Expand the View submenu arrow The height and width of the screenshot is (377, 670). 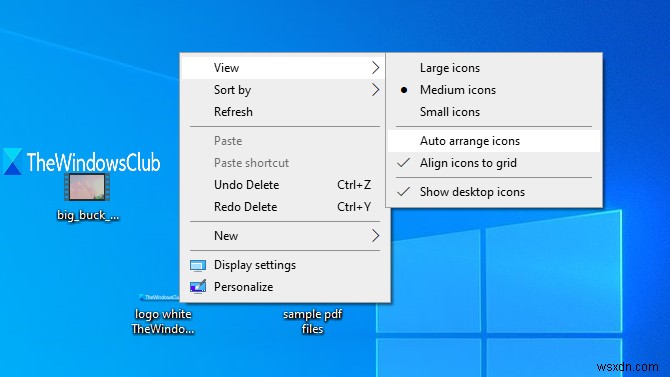click(375, 68)
